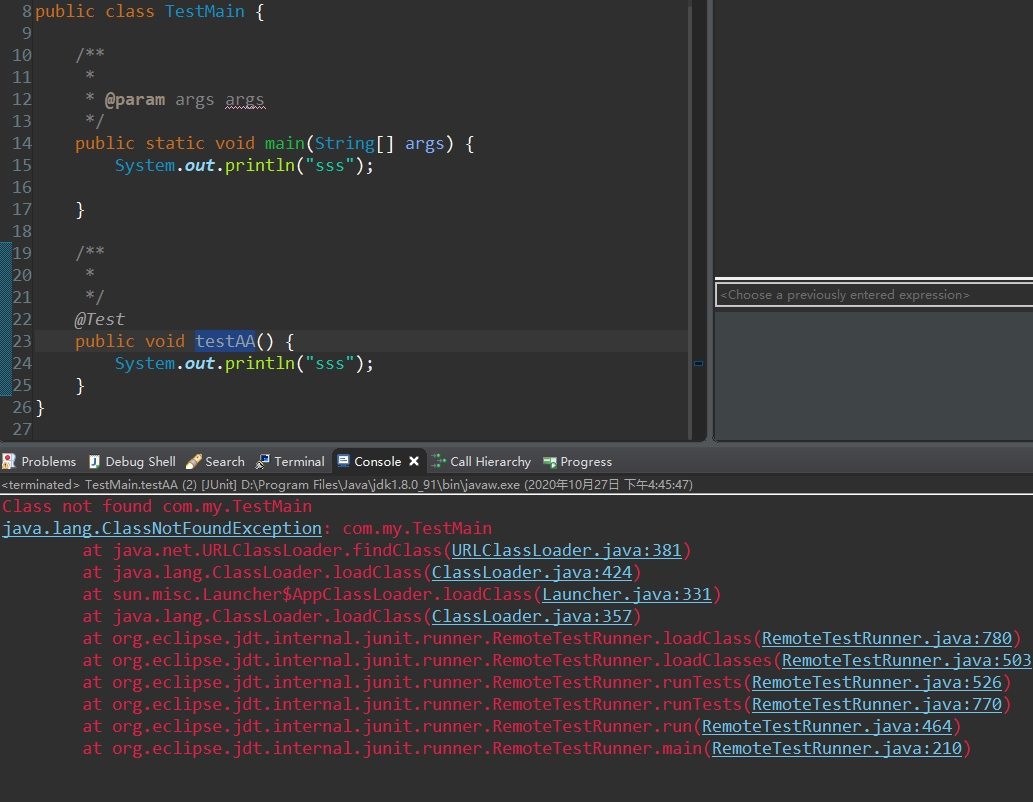Viewport: 1033px width, 802px height.
Task: Click the Console monitor icon
Action: [343, 461]
